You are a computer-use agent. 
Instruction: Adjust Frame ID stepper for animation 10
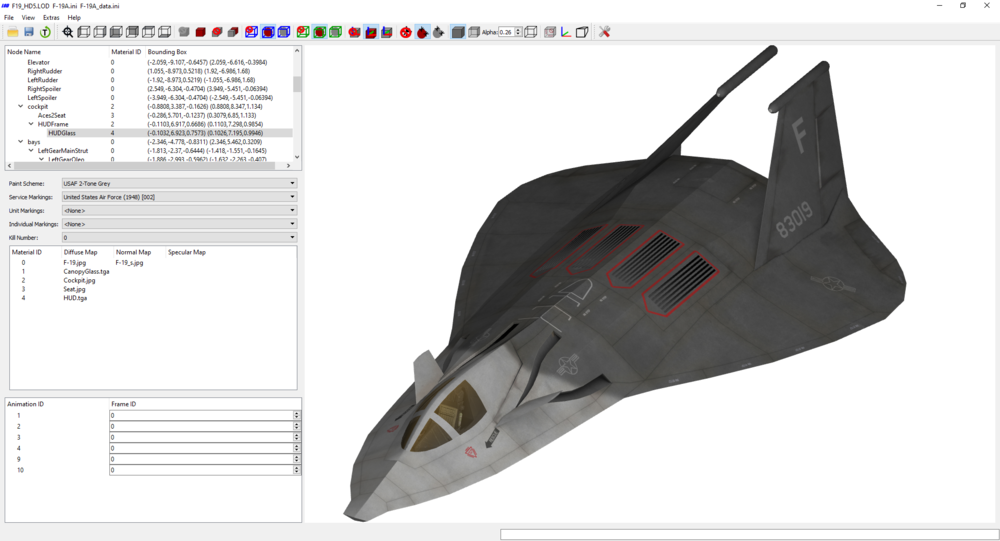click(297, 470)
